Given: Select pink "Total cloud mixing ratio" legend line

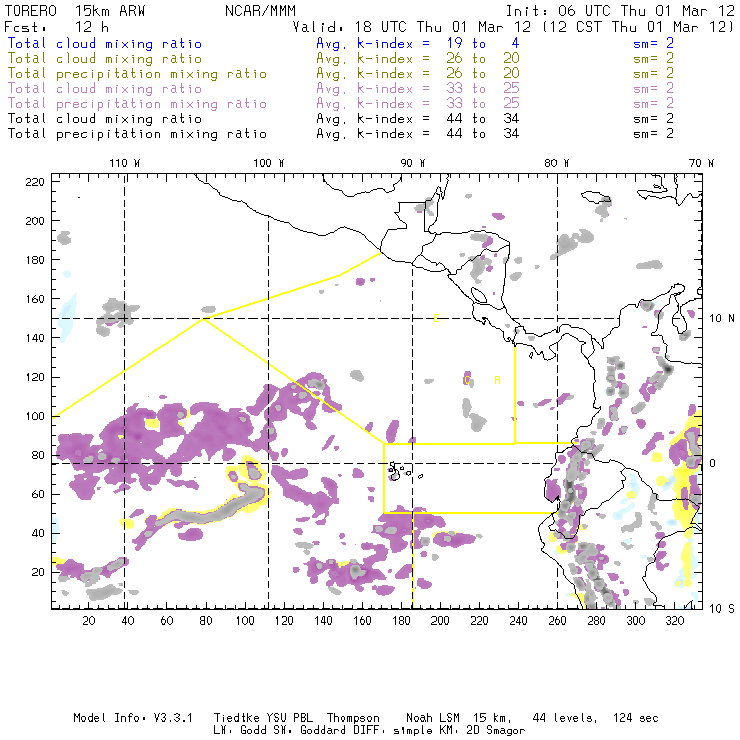Looking at the screenshot, I should pos(105,89).
